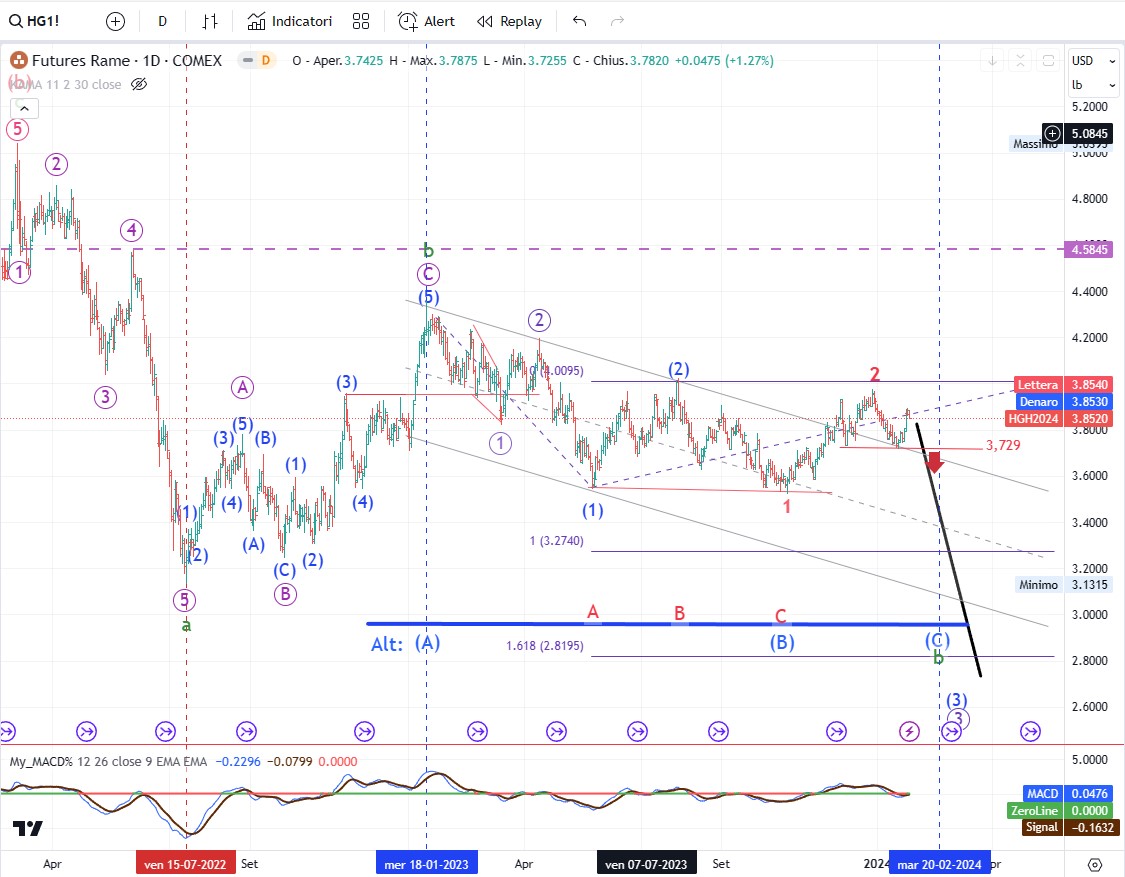The image size is (1125, 877).
Task: Click the collapse pane arrows icon
Action: coord(1020,61)
